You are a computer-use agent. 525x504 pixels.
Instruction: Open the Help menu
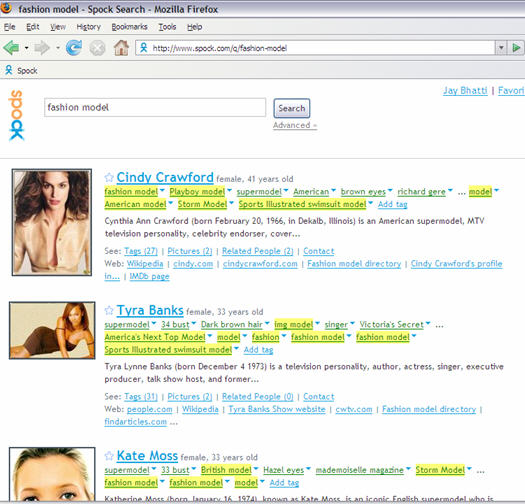pos(195,27)
